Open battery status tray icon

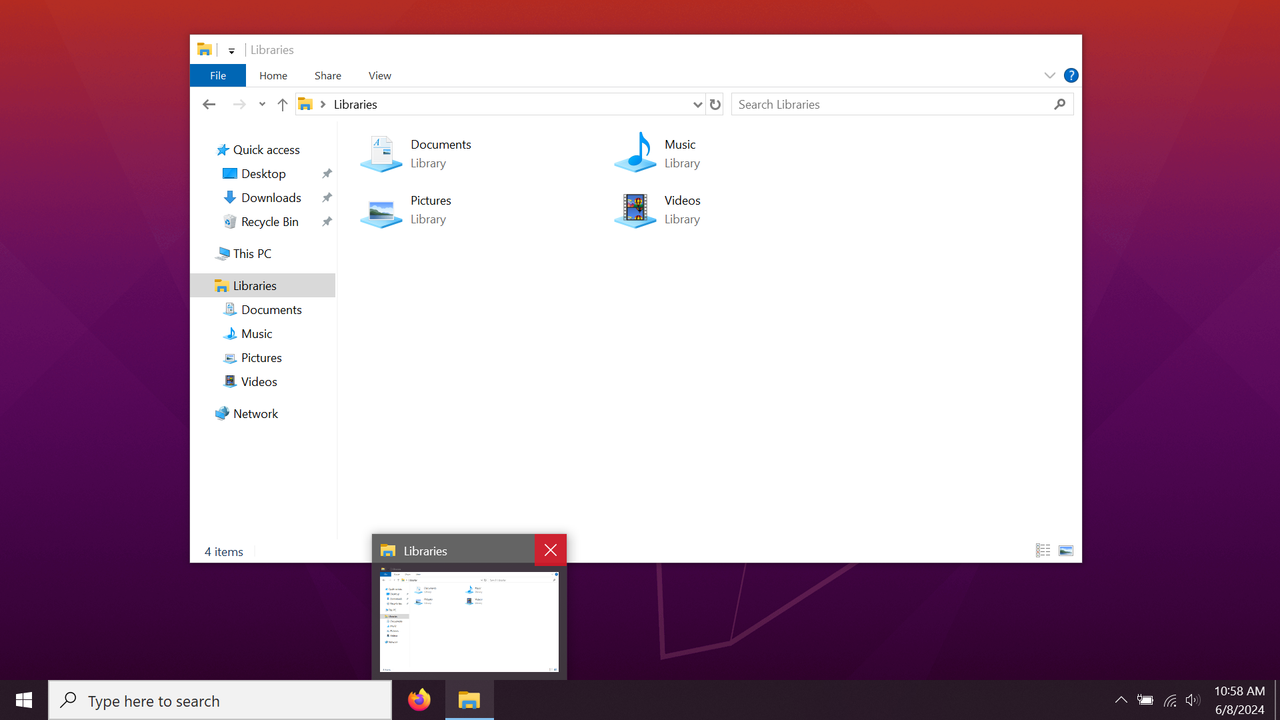[1145, 700]
